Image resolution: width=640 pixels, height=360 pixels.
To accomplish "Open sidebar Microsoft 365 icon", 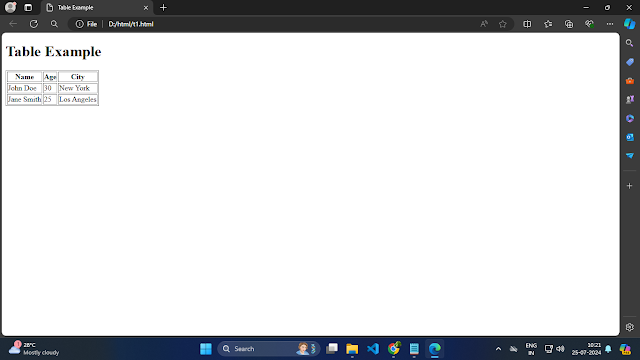I will click(x=630, y=118).
